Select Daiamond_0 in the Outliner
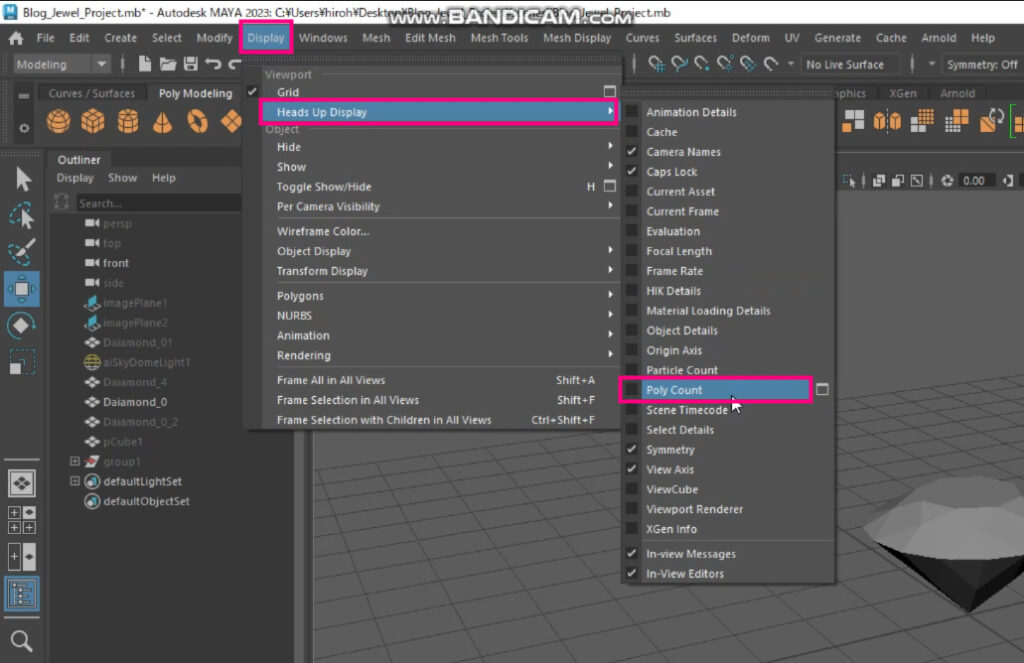Screen dimensions: 1024x663 pos(135,402)
